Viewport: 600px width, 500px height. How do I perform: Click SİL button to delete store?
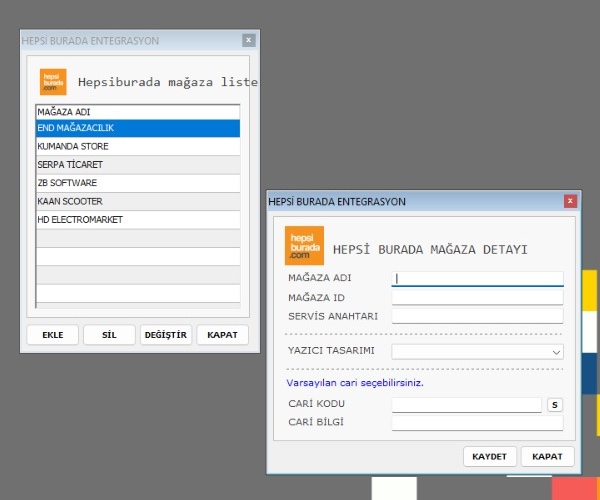coord(109,335)
